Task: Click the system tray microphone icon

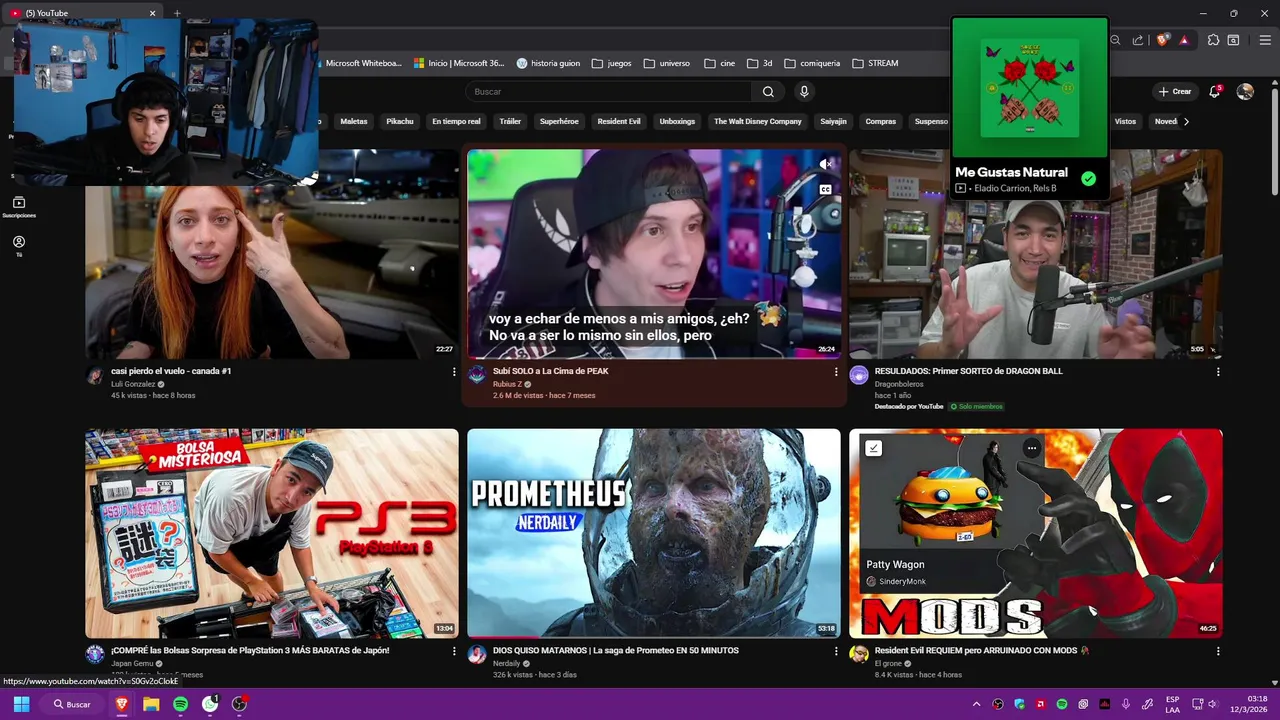Action: [1126, 704]
